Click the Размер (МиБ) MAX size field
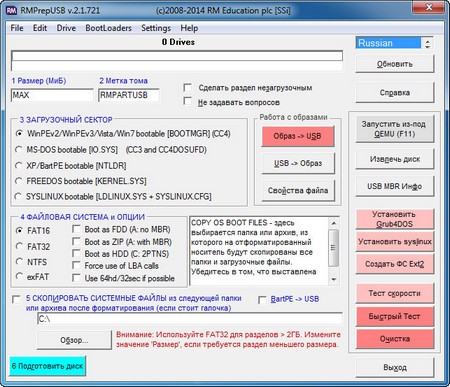 [x=52, y=95]
